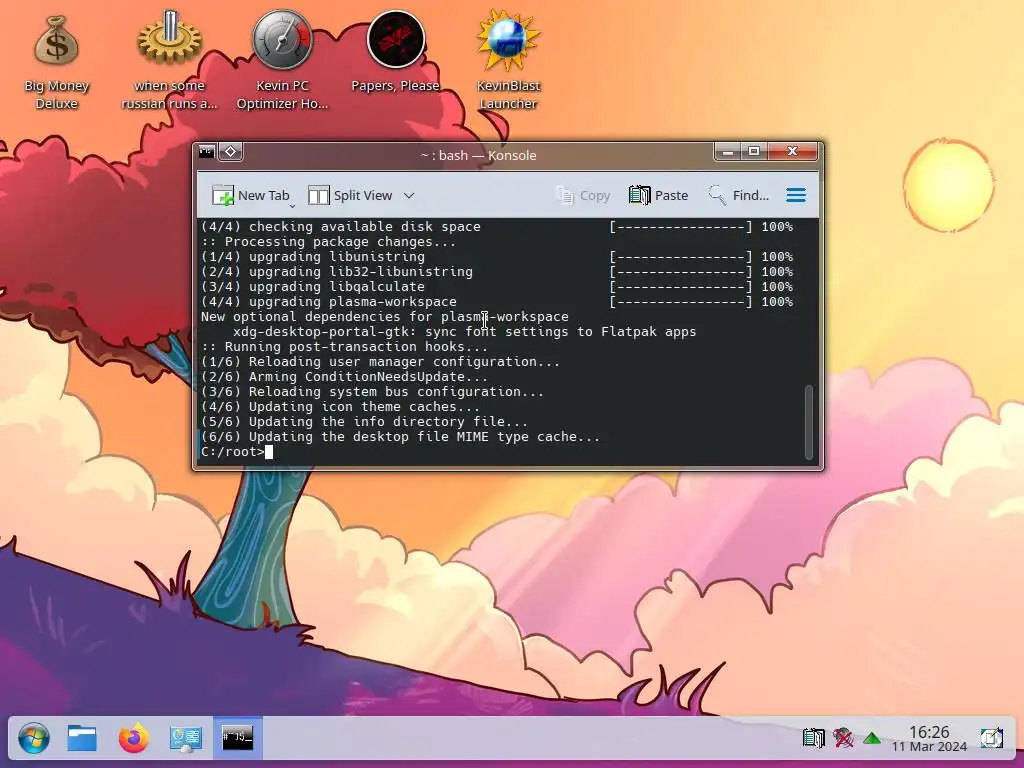Minimize the Konsole window
Image resolution: width=1024 pixels, height=768 pixels.
(x=728, y=152)
